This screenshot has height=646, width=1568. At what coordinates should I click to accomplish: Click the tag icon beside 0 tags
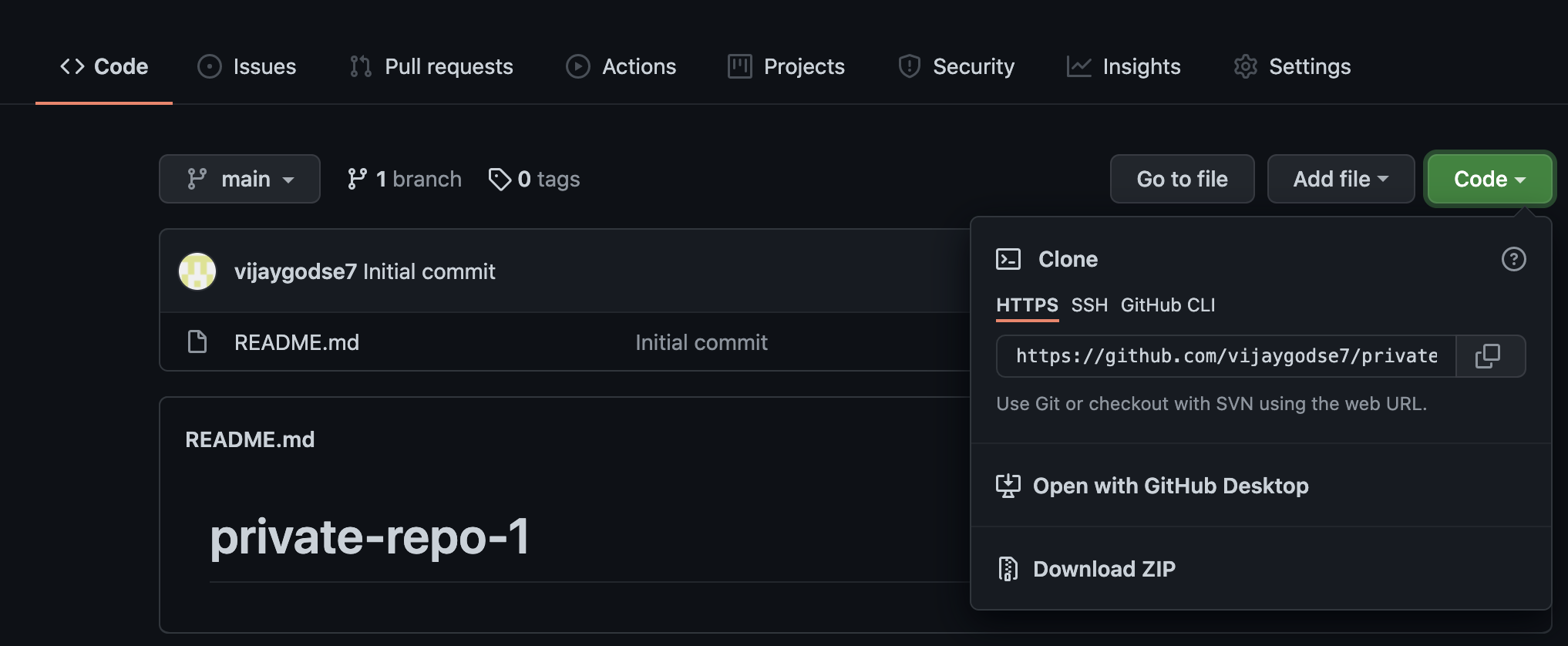(x=500, y=179)
